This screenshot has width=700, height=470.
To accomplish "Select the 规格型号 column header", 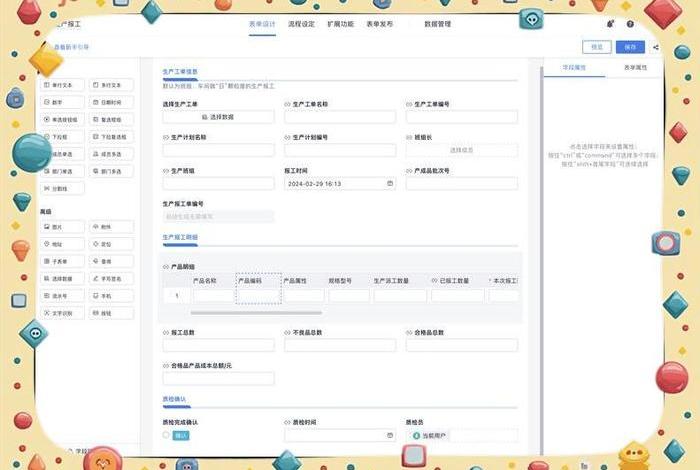I will click(x=340, y=281).
